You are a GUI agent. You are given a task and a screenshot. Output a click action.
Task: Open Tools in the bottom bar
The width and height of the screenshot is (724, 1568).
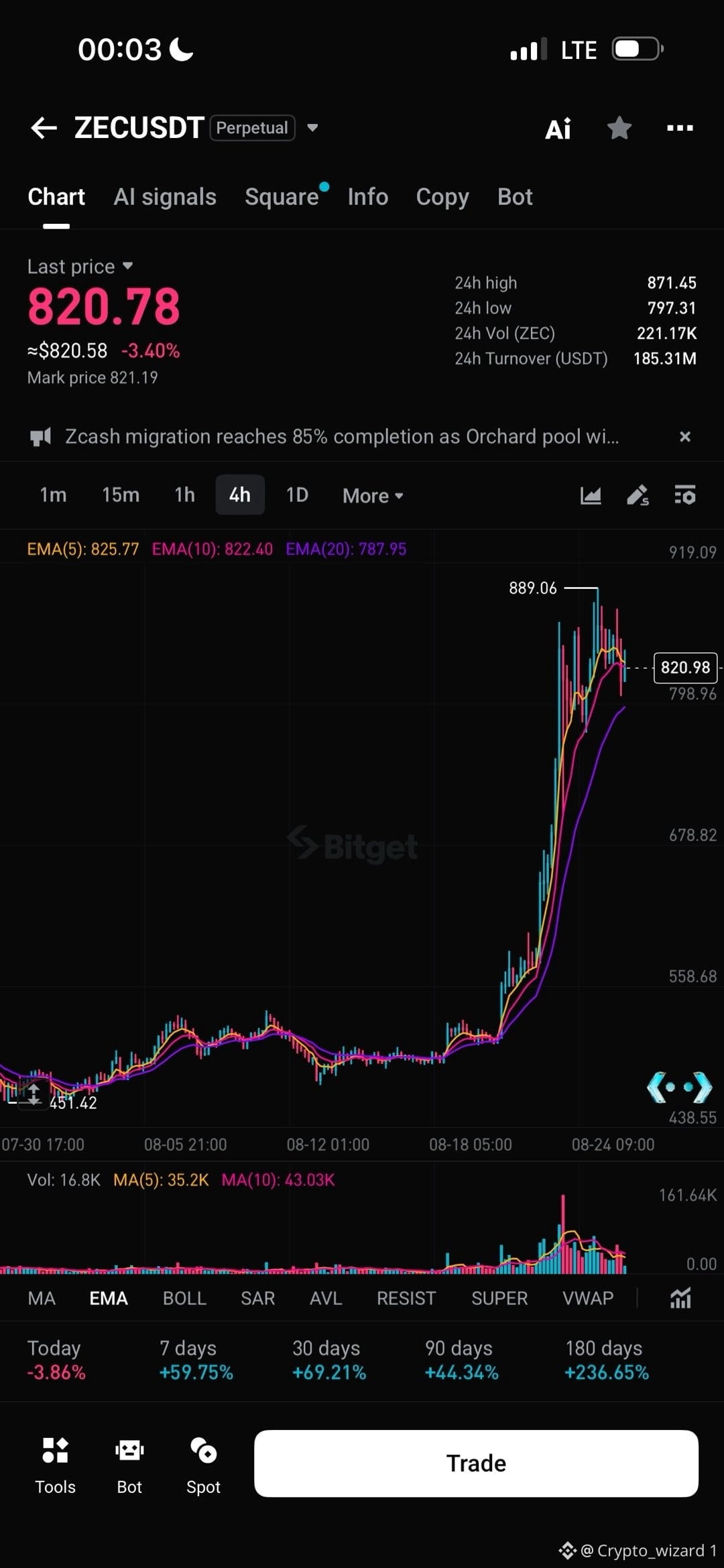point(55,1466)
